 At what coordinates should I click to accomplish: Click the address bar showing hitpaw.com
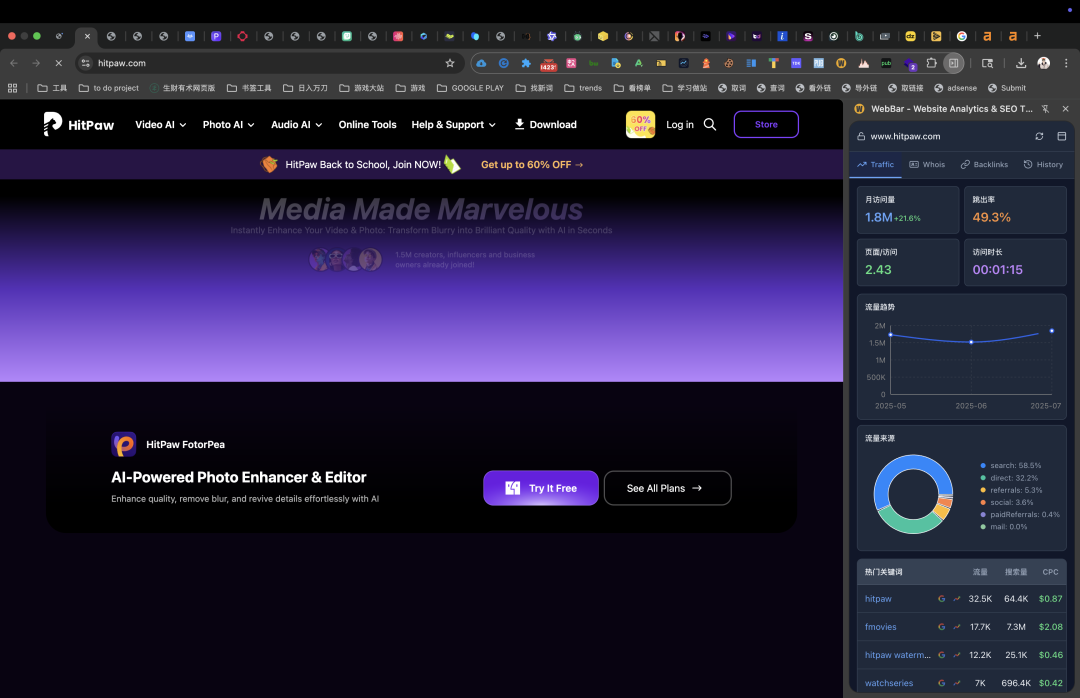[x=269, y=63]
